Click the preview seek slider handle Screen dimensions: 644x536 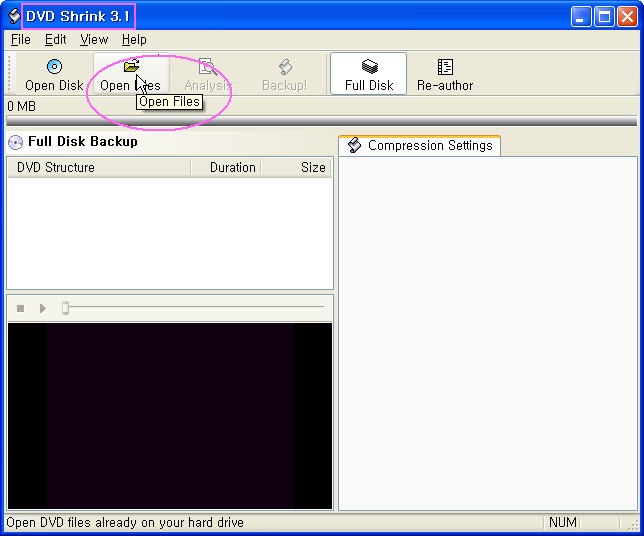tap(65, 308)
